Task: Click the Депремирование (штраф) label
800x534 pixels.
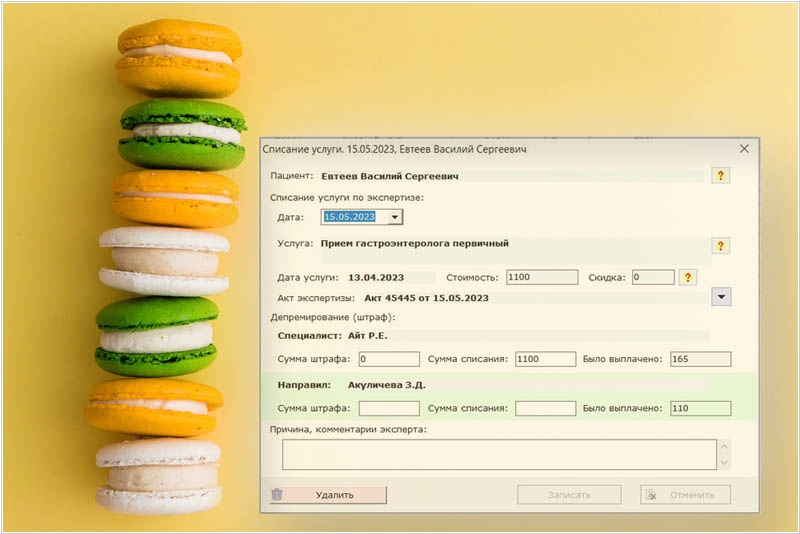Action: point(333,317)
